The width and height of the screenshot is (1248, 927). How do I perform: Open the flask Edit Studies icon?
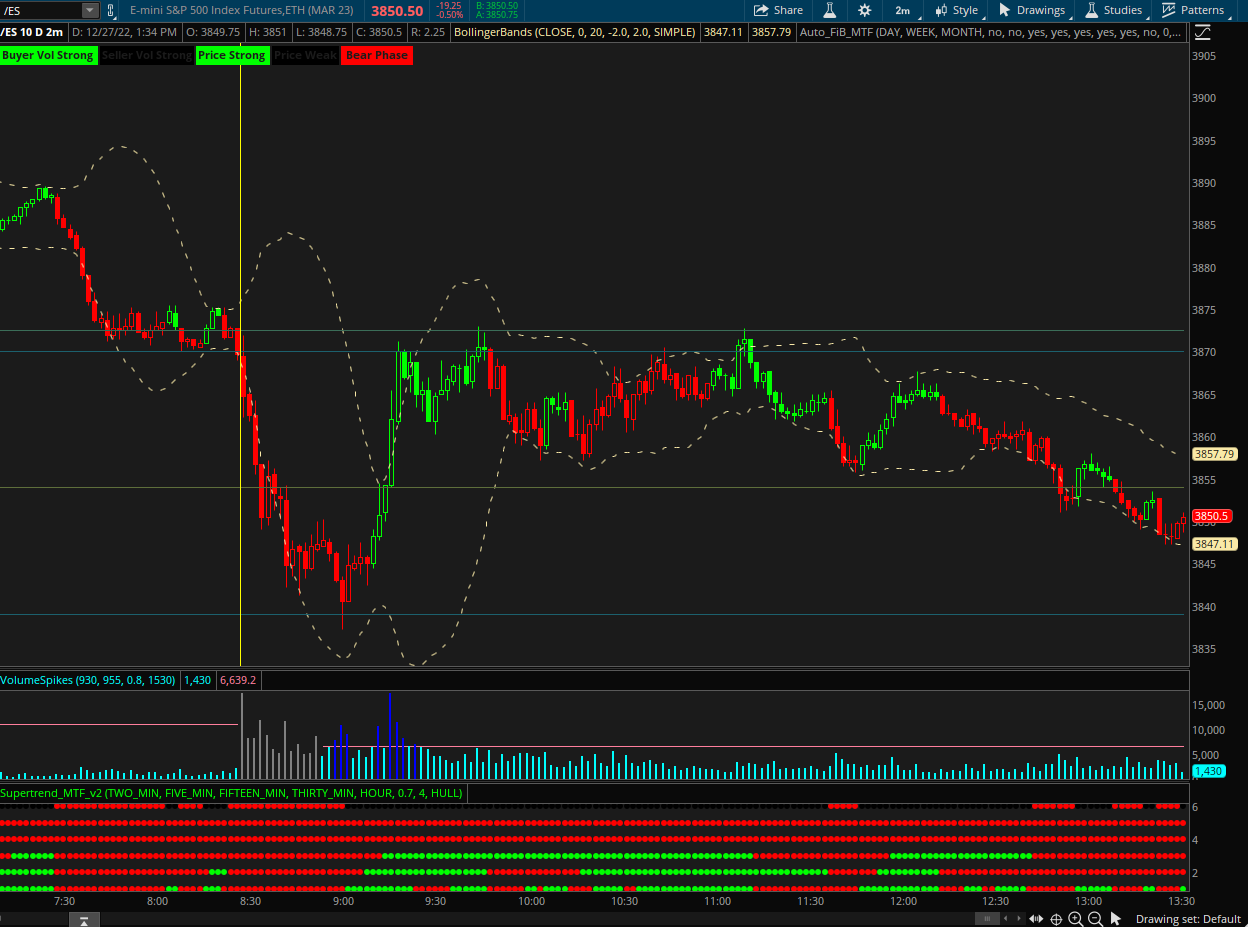tap(829, 10)
